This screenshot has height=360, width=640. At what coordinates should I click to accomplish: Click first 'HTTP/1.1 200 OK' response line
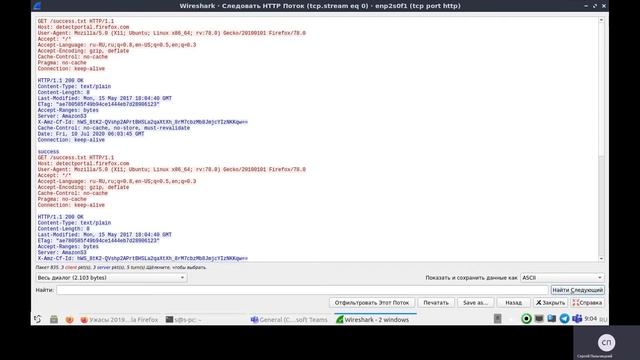pos(60,80)
